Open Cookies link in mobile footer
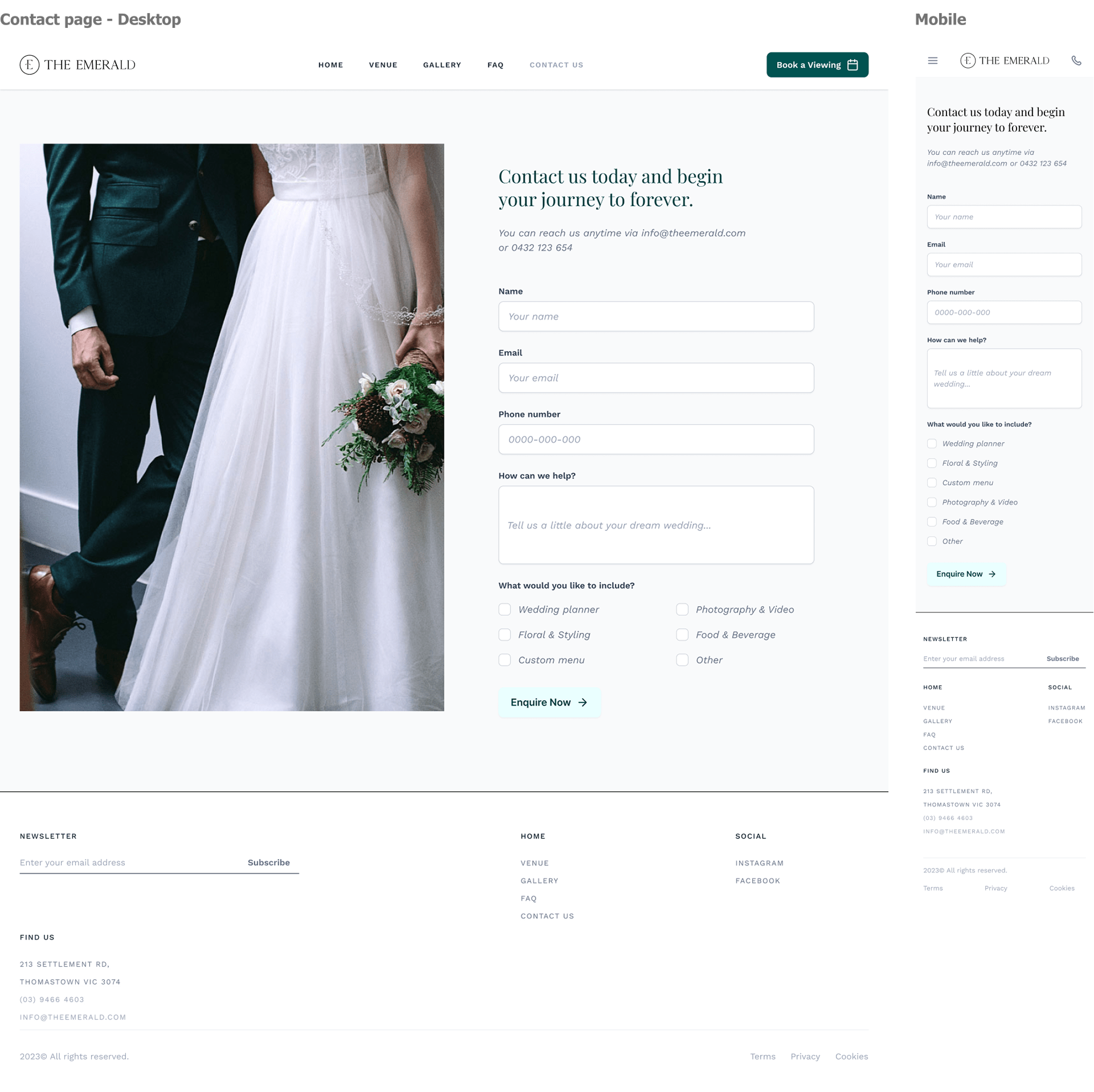This screenshot has height=1092, width=1094. [x=1062, y=889]
